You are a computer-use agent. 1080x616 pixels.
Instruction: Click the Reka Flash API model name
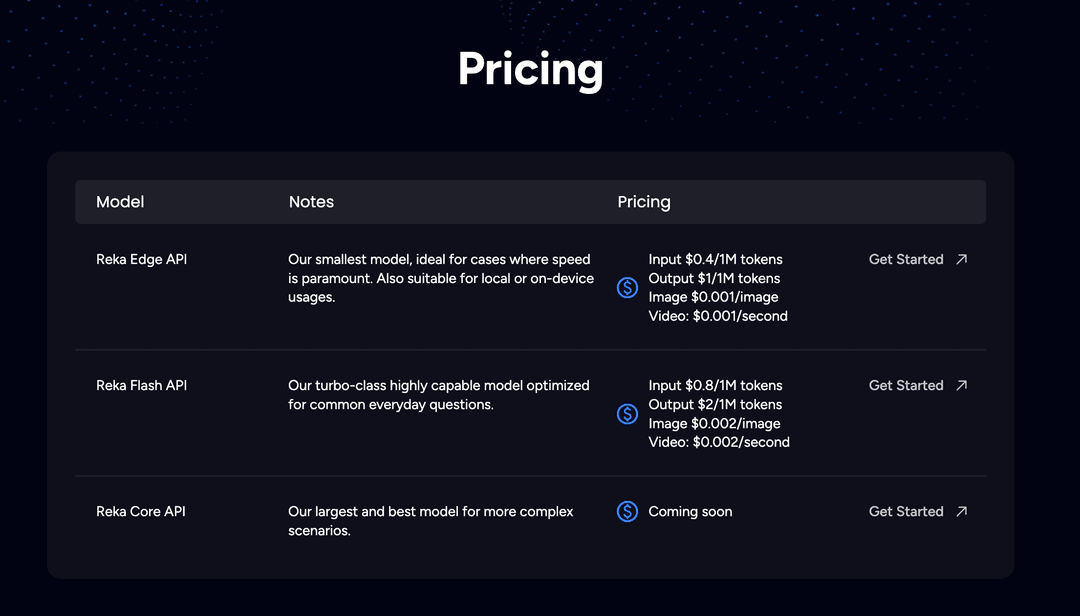click(x=141, y=385)
